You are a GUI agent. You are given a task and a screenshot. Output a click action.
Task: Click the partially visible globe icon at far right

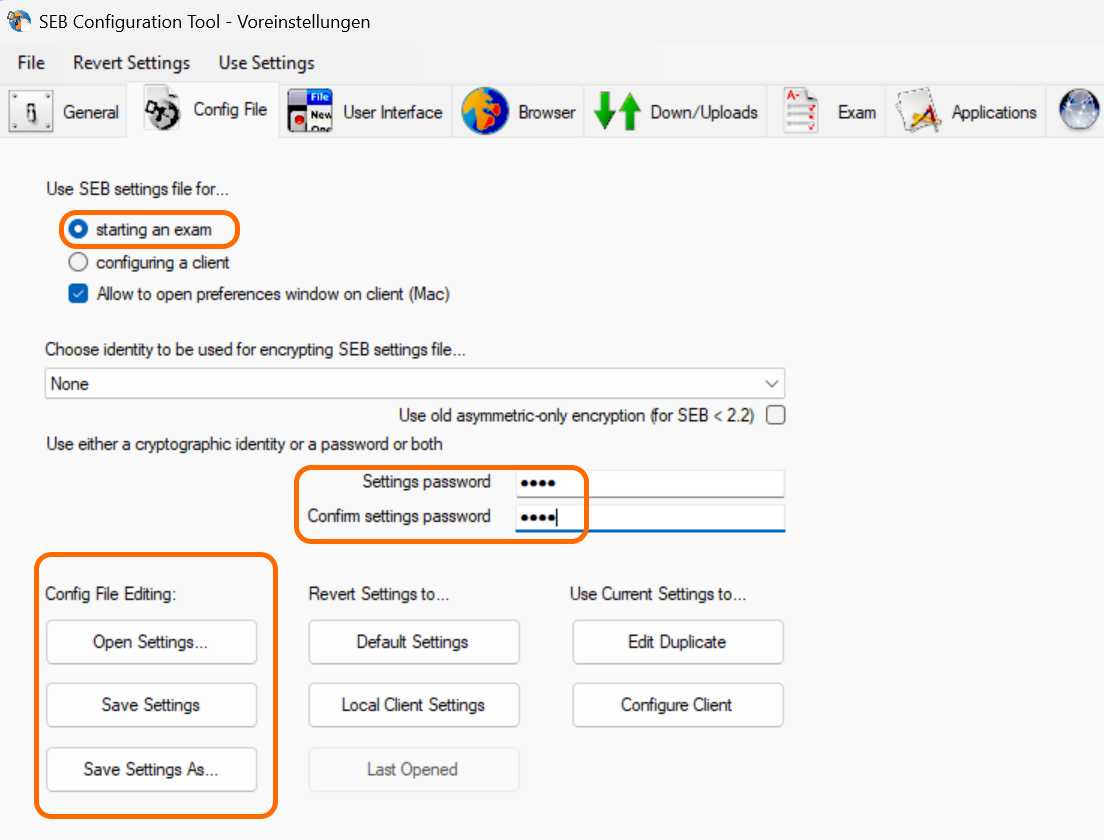pos(1080,111)
